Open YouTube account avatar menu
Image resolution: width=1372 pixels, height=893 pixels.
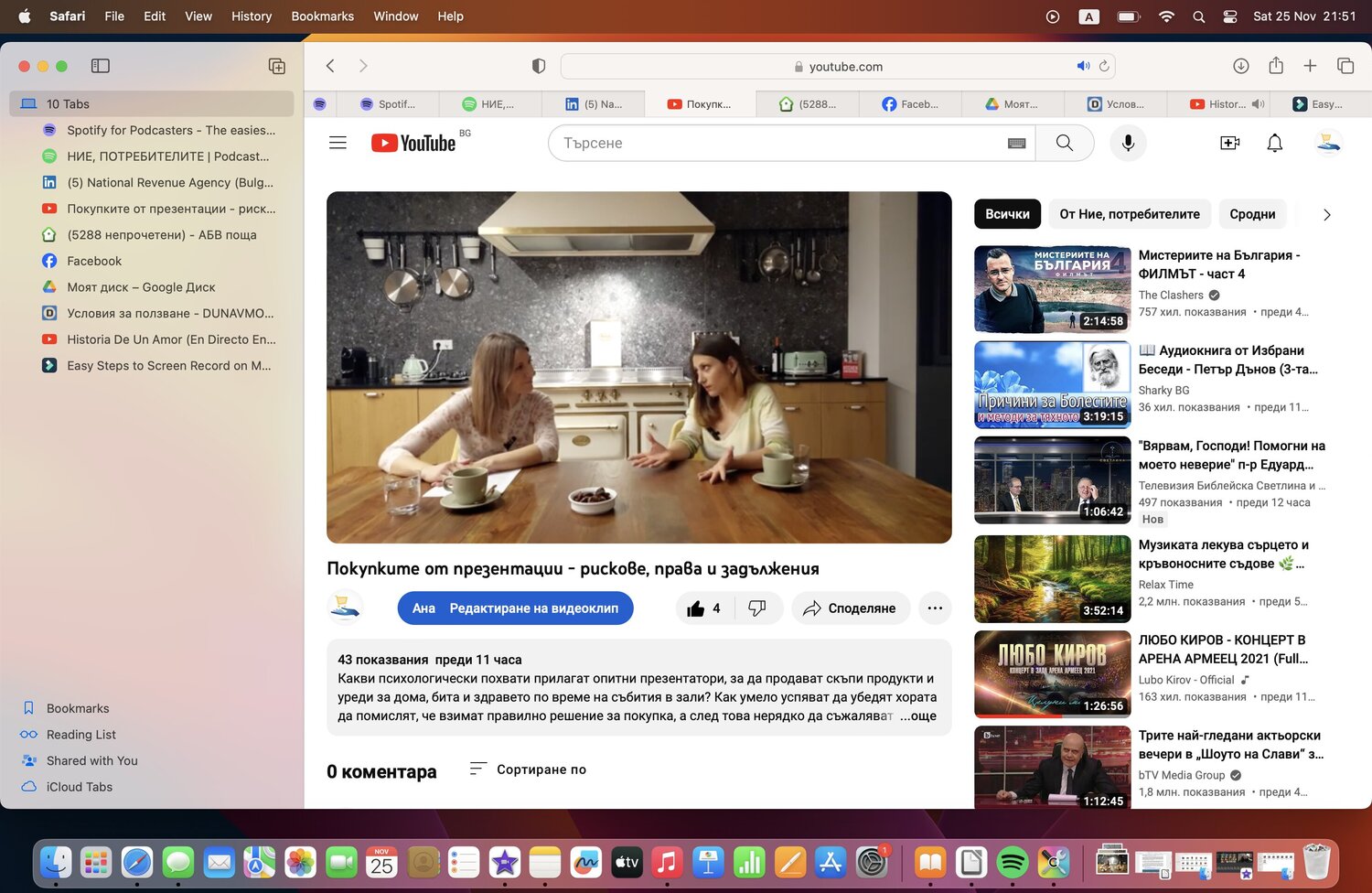1328,143
